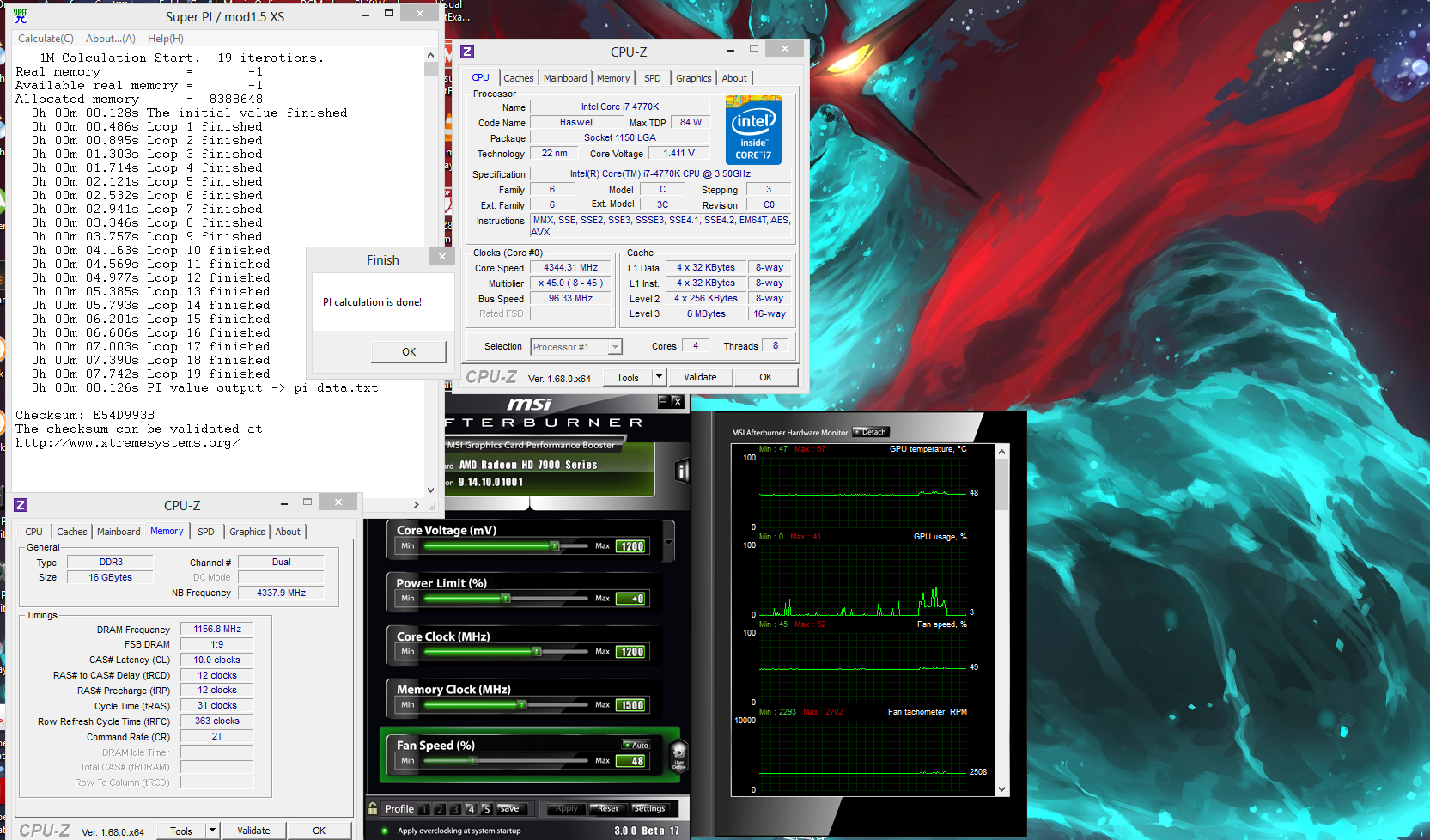Screen dimensions: 1430x840
Task: Open SPD tab in lower CPU-Z
Action: (x=206, y=532)
